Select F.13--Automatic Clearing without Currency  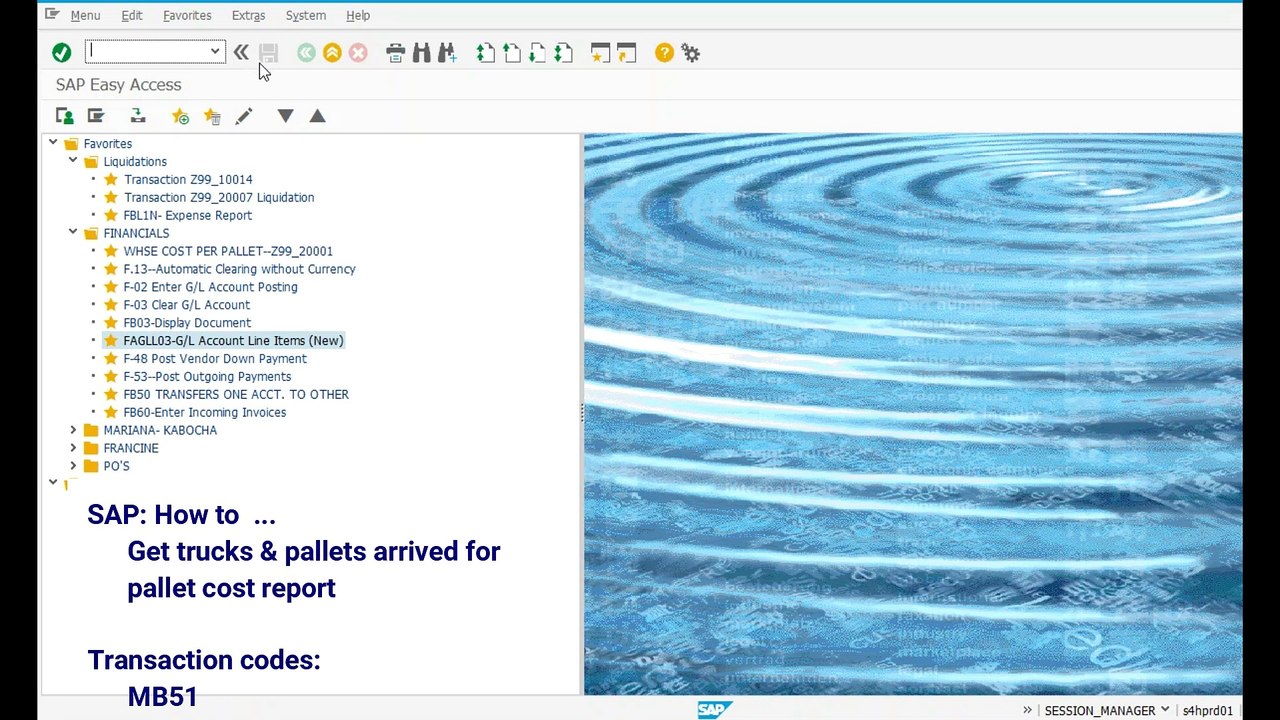pos(239,269)
